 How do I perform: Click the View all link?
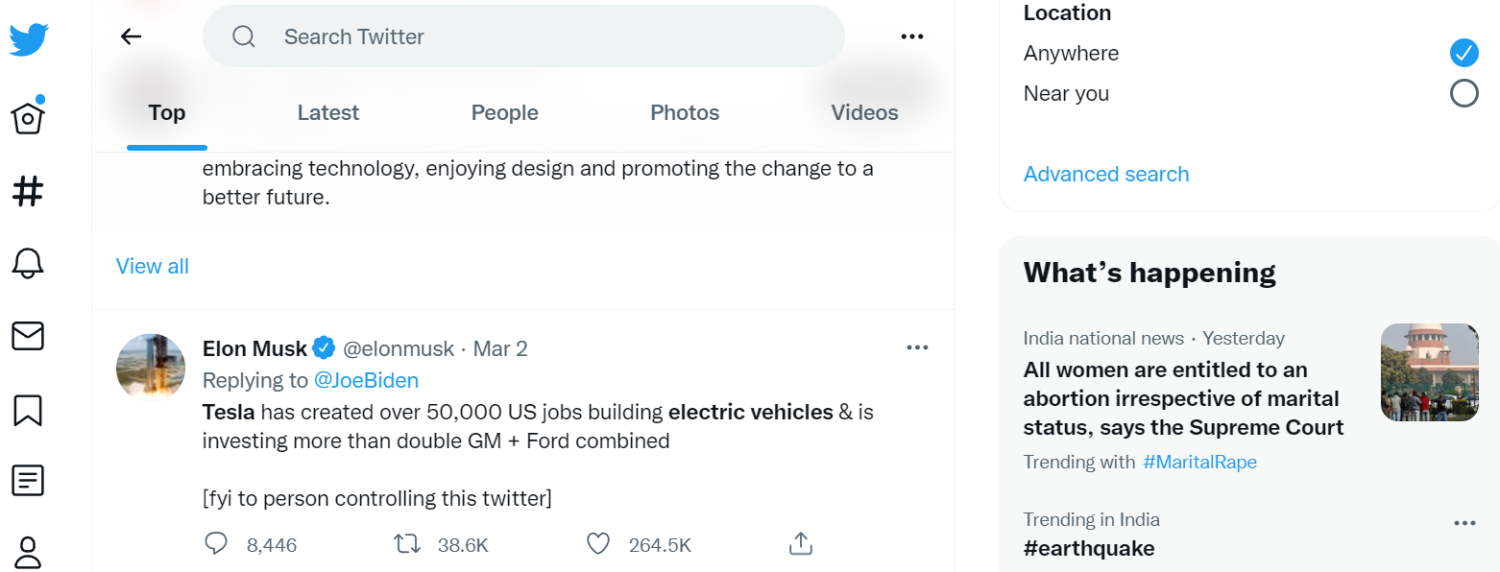[152, 266]
